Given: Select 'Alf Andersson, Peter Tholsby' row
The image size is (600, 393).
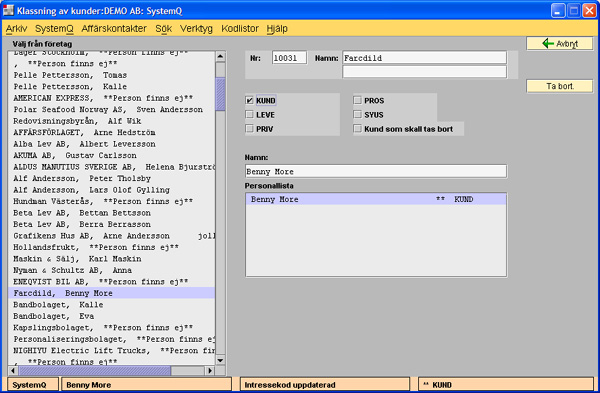Looking at the screenshot, I should (x=112, y=178).
